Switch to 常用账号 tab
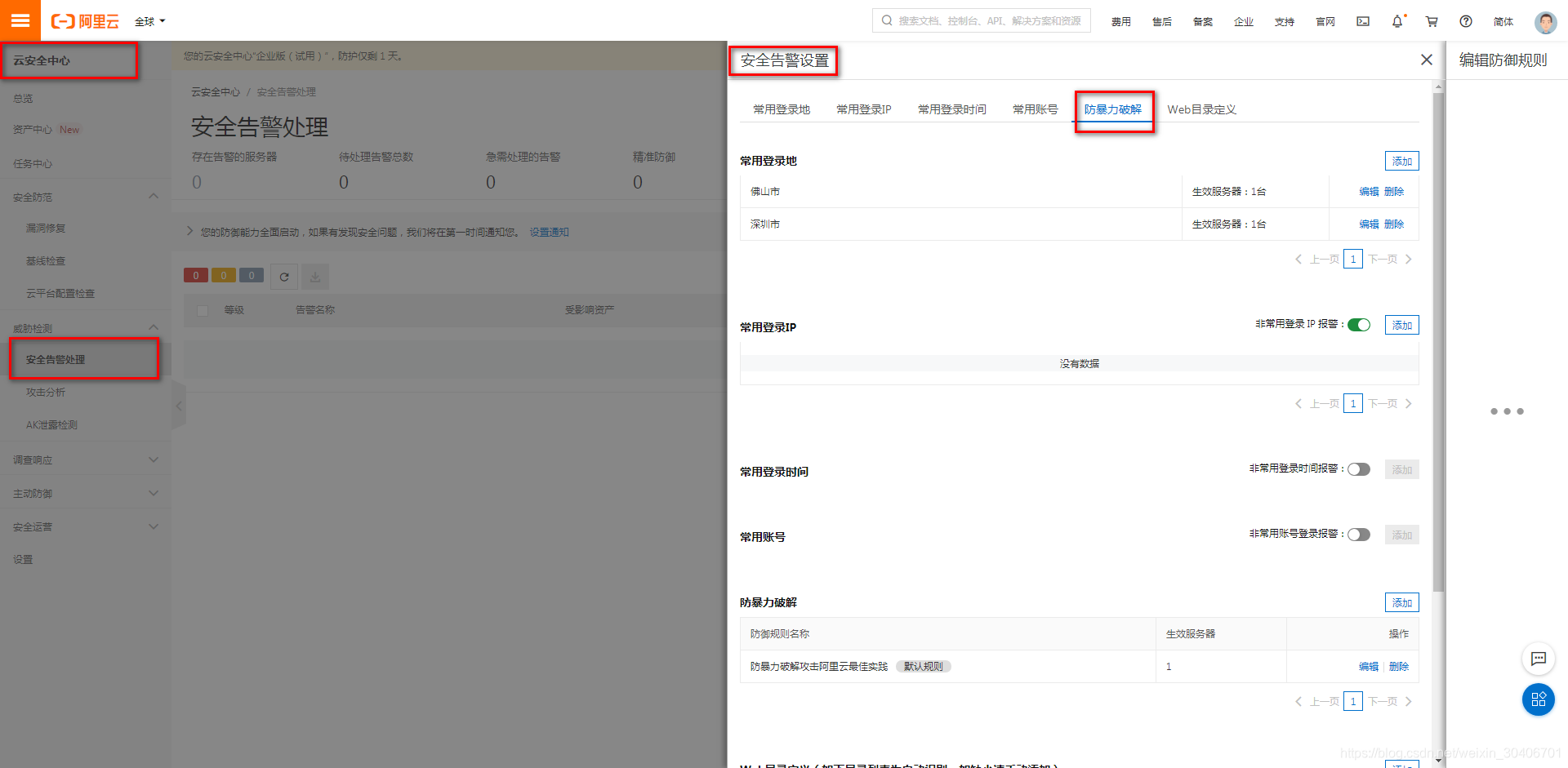The height and width of the screenshot is (768, 1568). (1036, 109)
